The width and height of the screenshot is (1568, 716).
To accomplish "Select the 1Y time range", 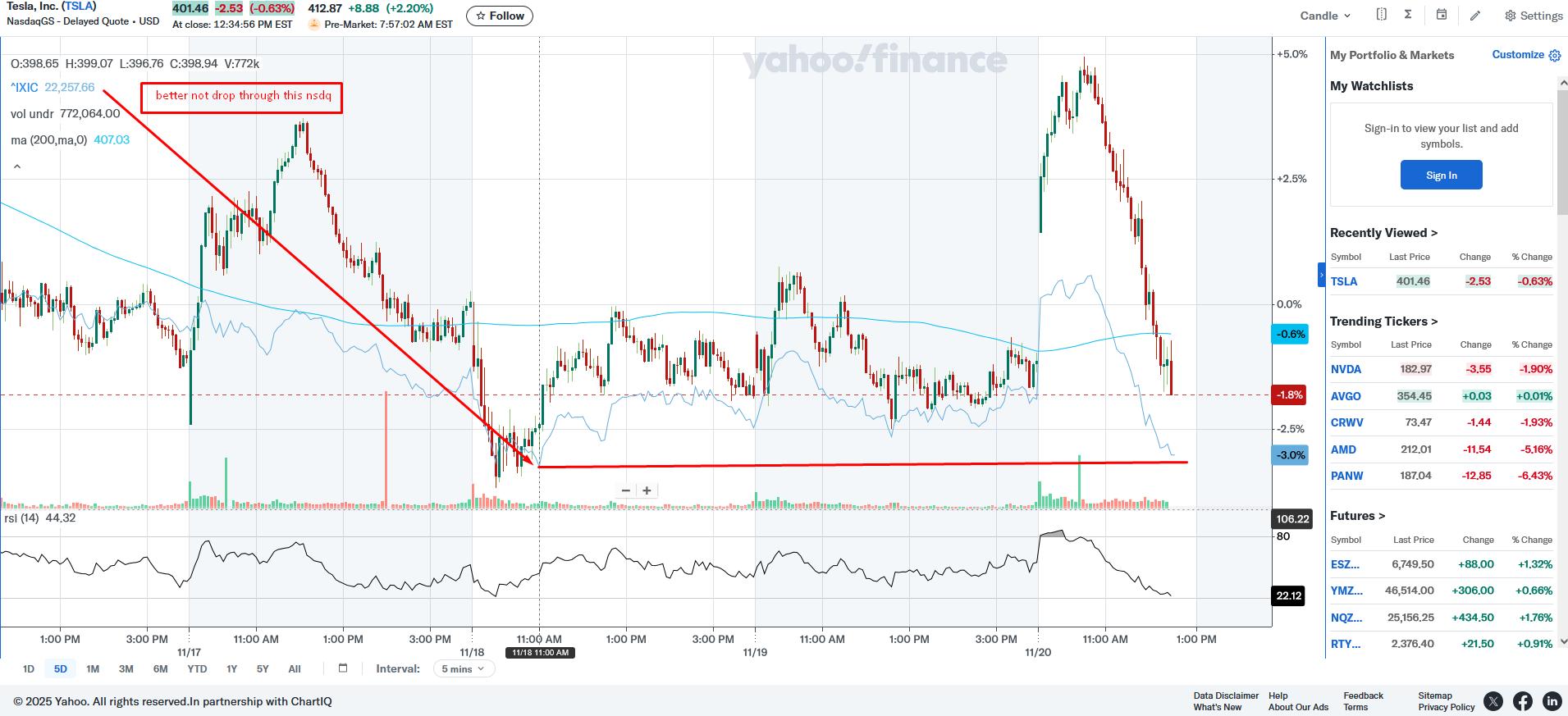I will click(x=232, y=669).
